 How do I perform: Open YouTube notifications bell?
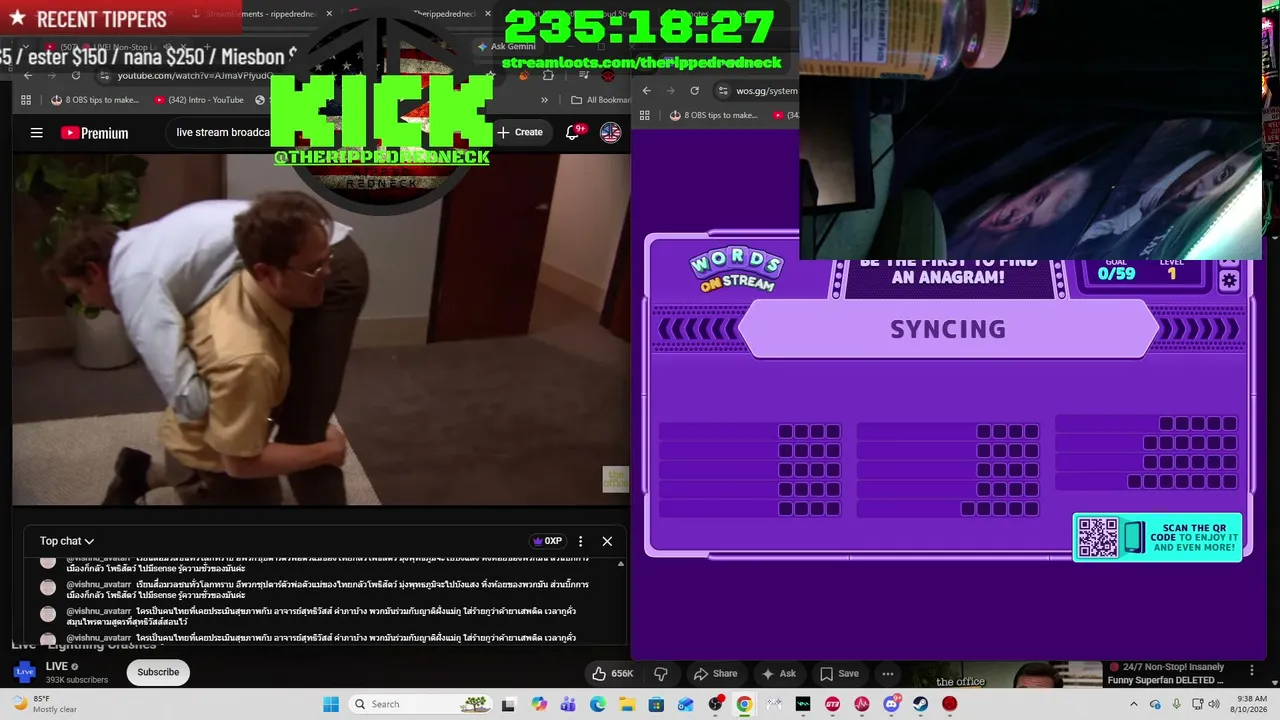click(x=574, y=132)
